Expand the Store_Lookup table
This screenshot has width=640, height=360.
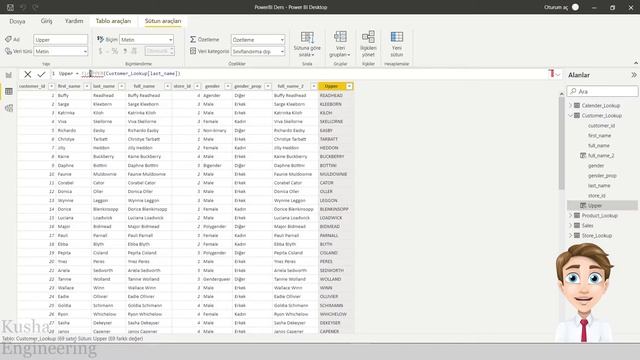(x=571, y=236)
